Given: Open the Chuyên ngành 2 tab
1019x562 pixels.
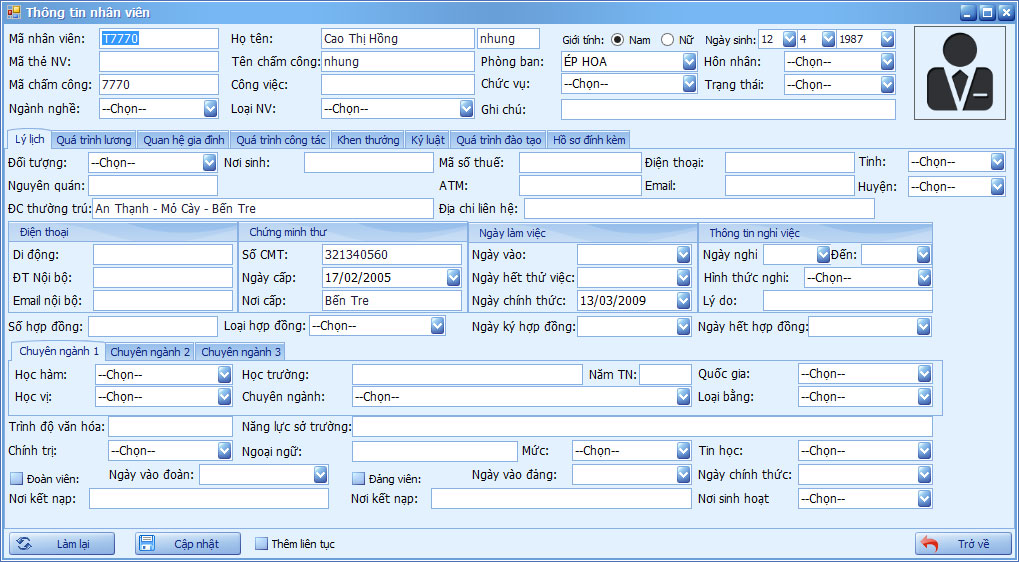Looking at the screenshot, I should pyautogui.click(x=150, y=352).
